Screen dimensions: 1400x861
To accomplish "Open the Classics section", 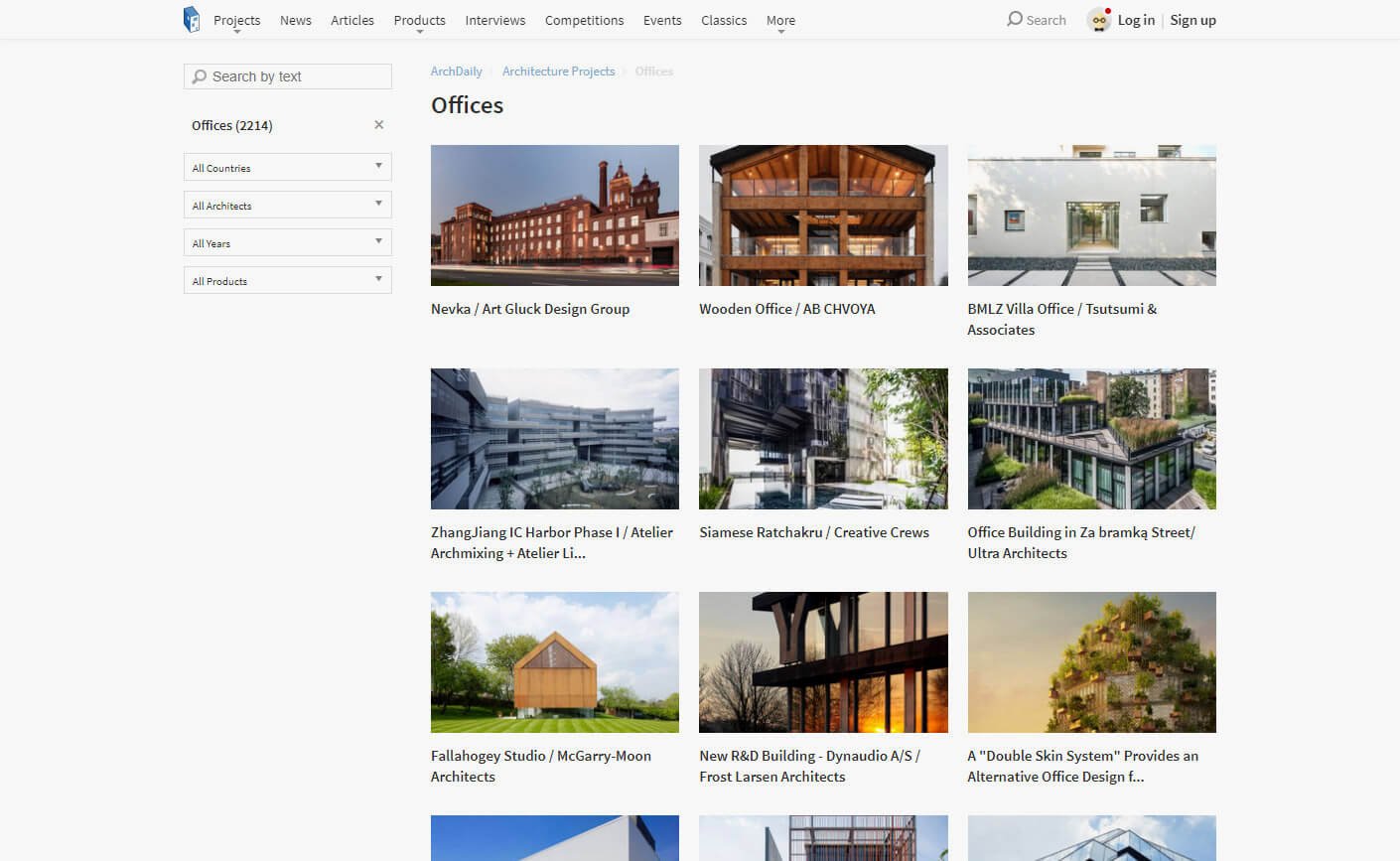I will (x=724, y=20).
